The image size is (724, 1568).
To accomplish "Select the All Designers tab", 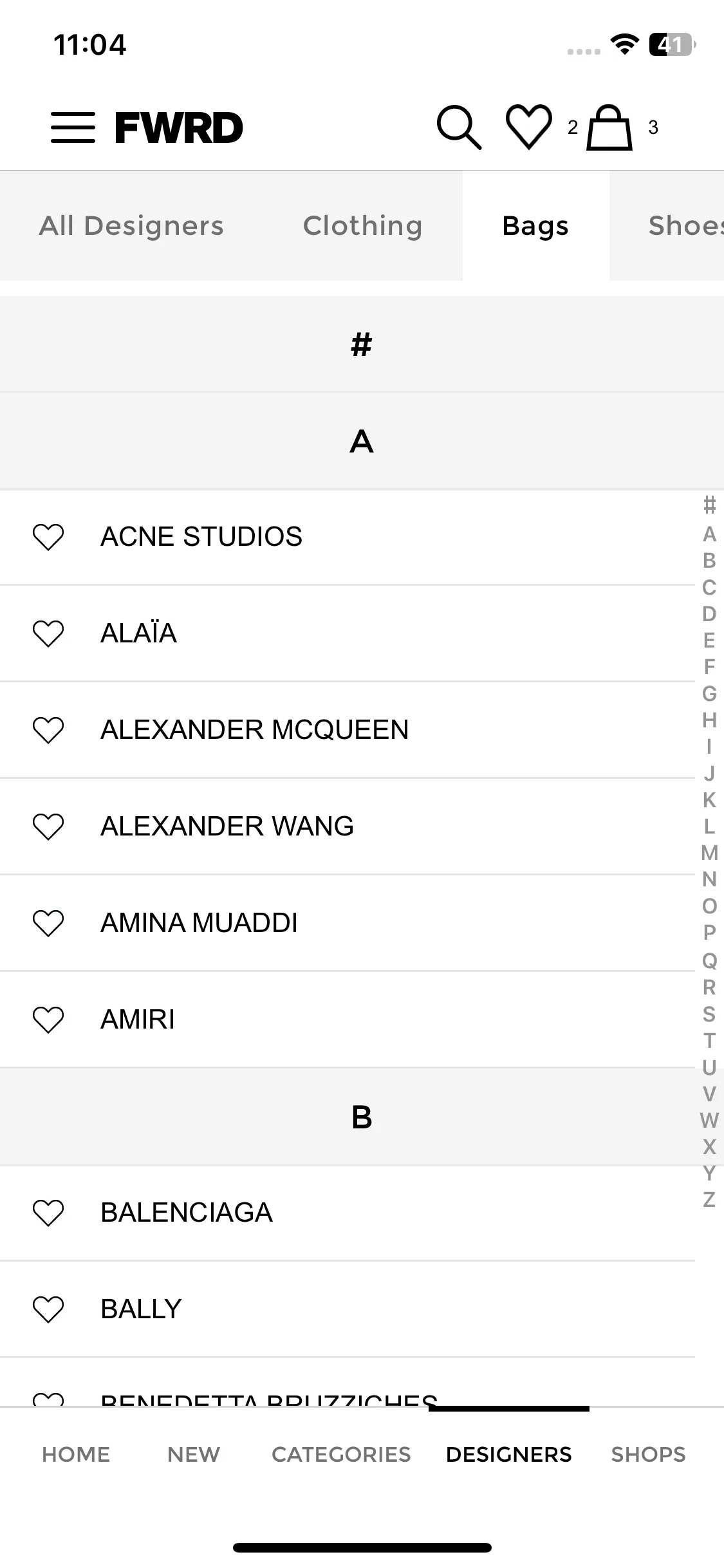I will point(131,226).
